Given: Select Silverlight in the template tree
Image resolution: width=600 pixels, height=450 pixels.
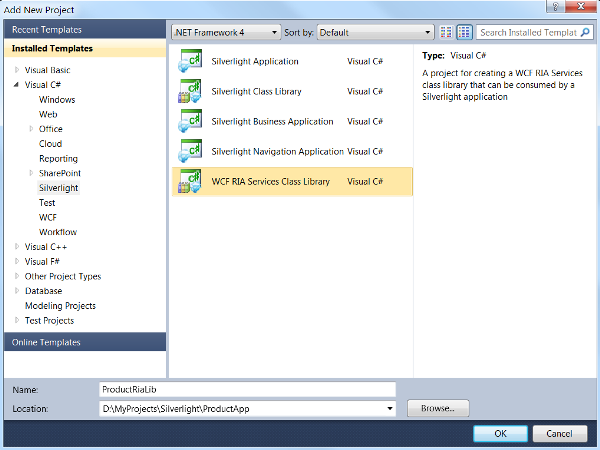Looking at the screenshot, I should (x=59, y=188).
